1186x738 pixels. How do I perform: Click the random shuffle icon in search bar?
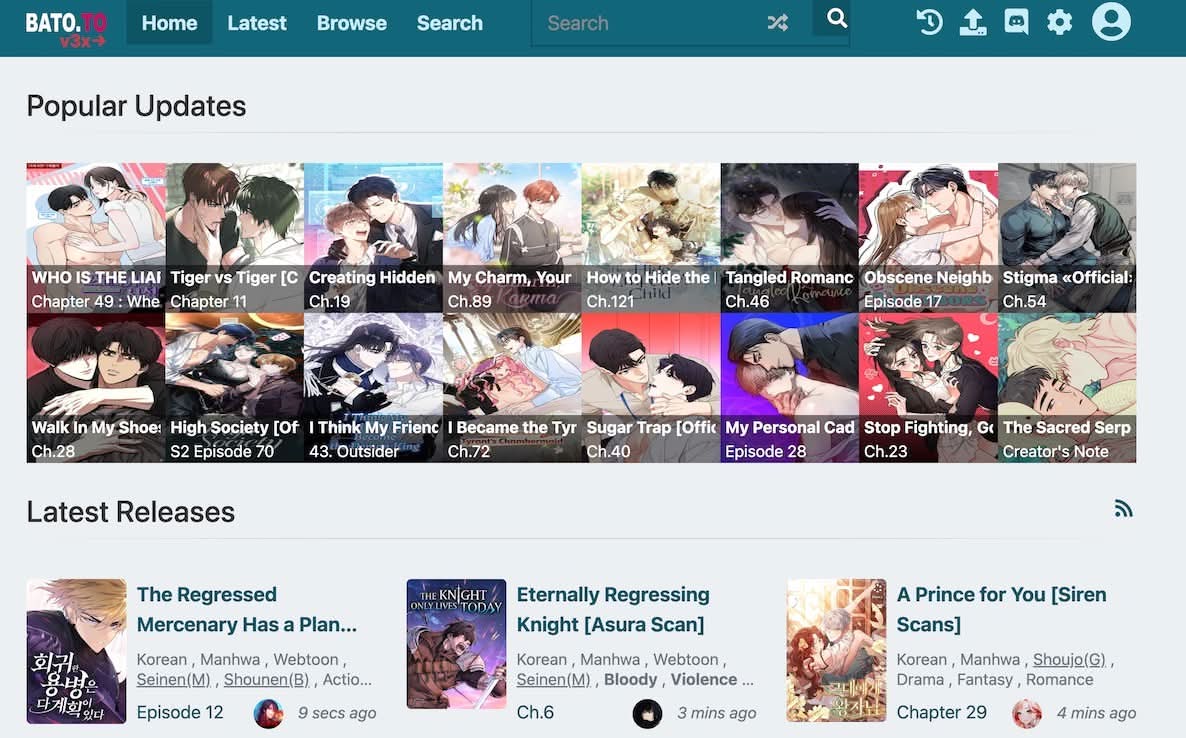tap(777, 23)
